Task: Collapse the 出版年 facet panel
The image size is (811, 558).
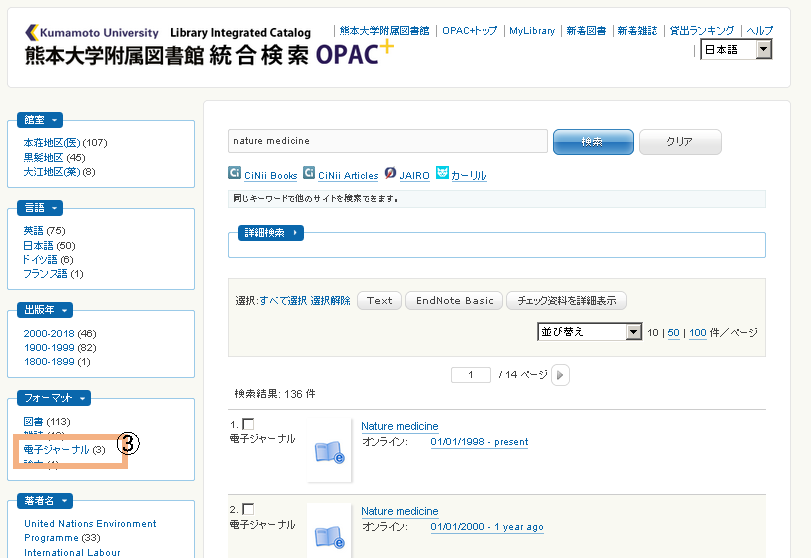Action: [45, 310]
